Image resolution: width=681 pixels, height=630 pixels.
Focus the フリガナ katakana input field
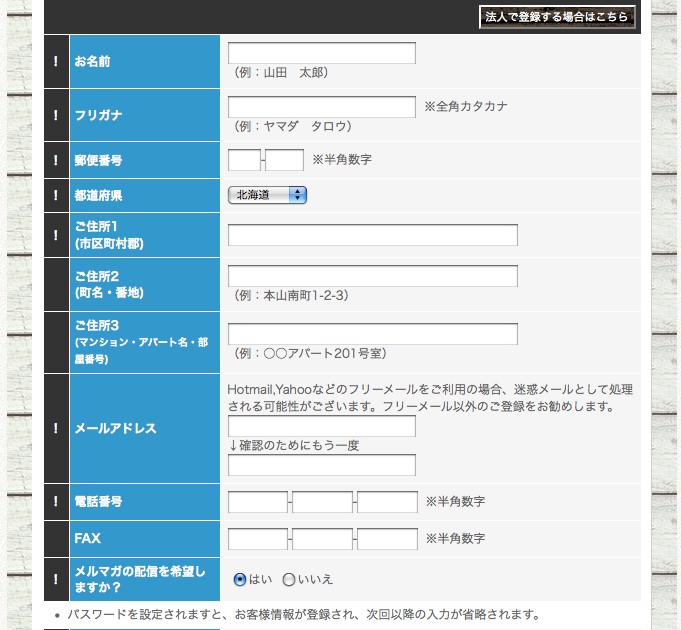click(322, 107)
